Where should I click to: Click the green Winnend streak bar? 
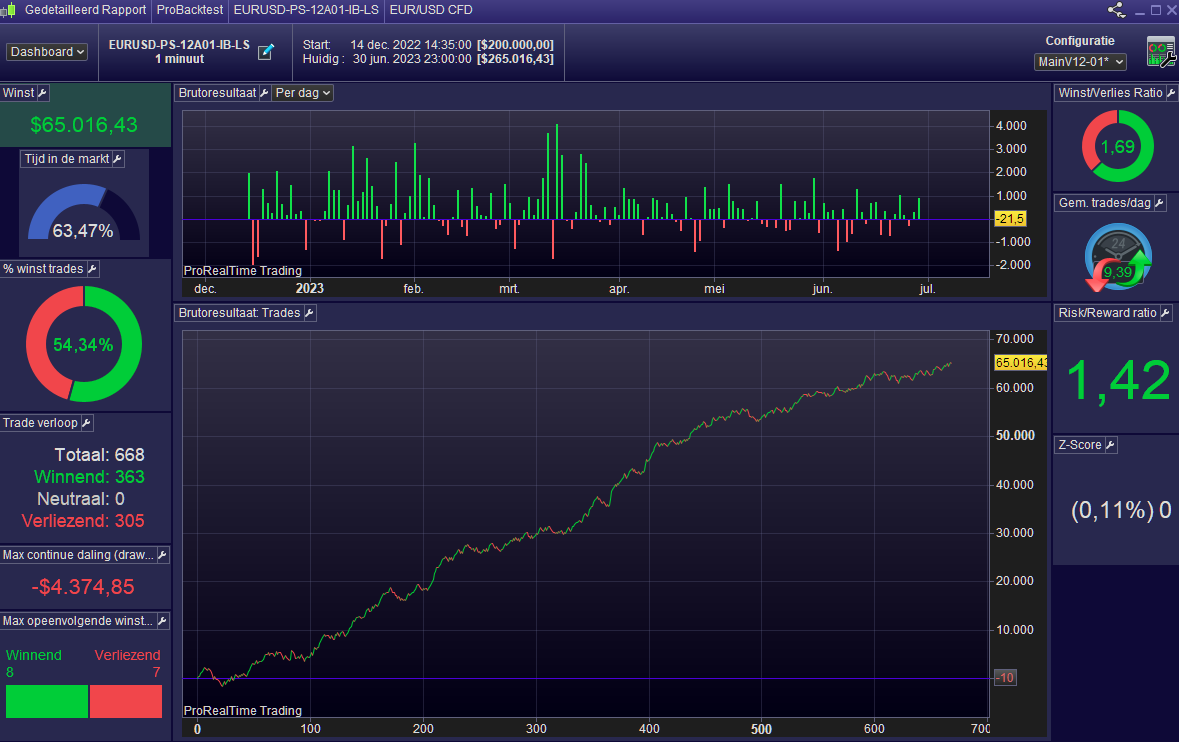pos(47,701)
